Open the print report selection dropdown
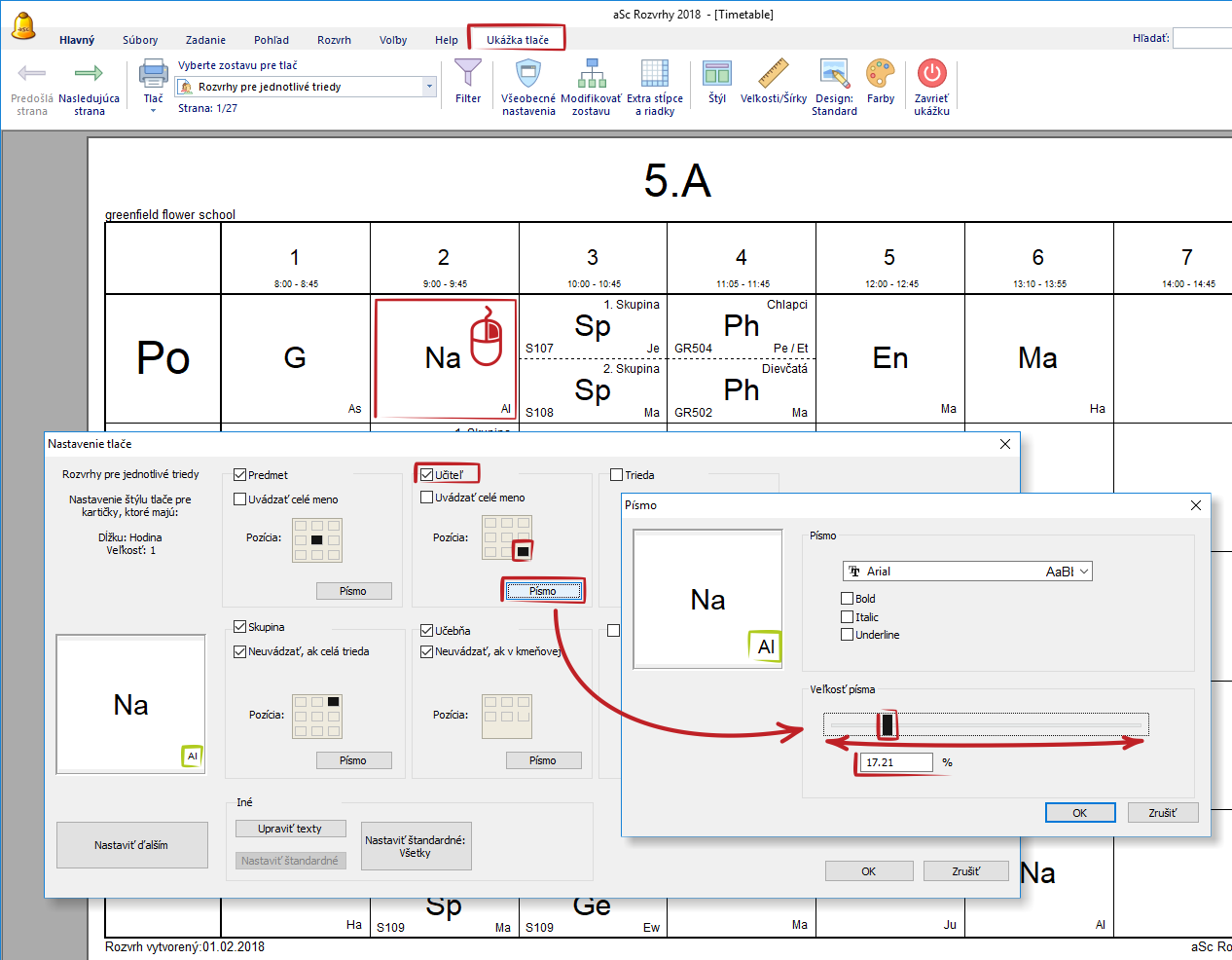Image resolution: width=1232 pixels, height=960 pixels. coord(429,87)
